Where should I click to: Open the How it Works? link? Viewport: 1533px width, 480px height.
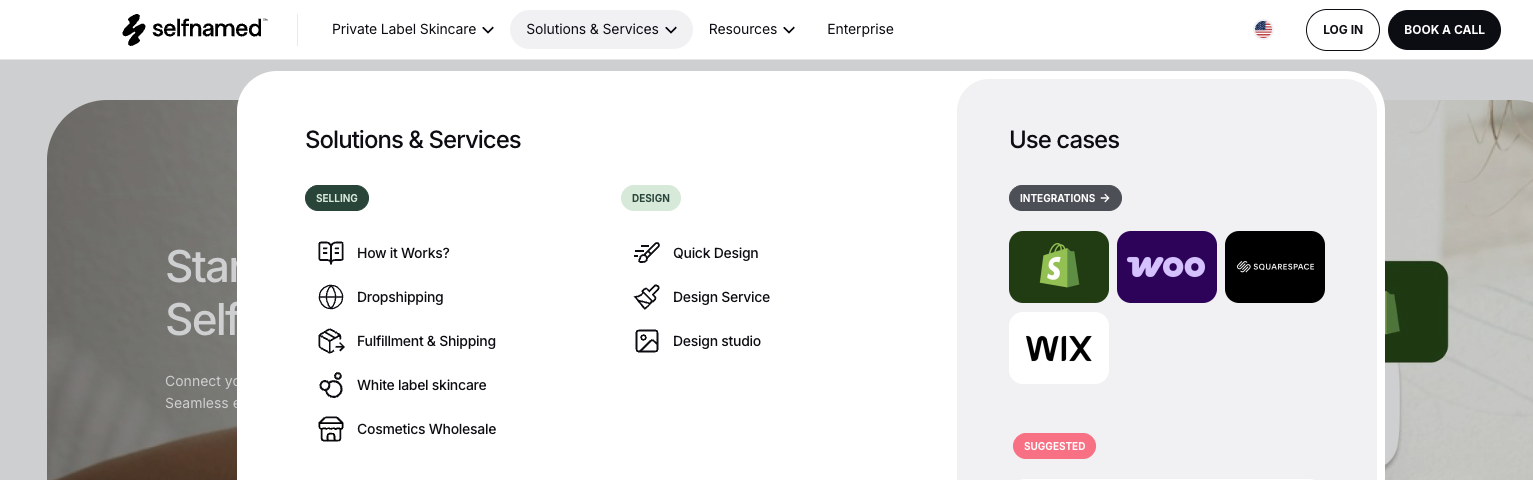pos(403,253)
